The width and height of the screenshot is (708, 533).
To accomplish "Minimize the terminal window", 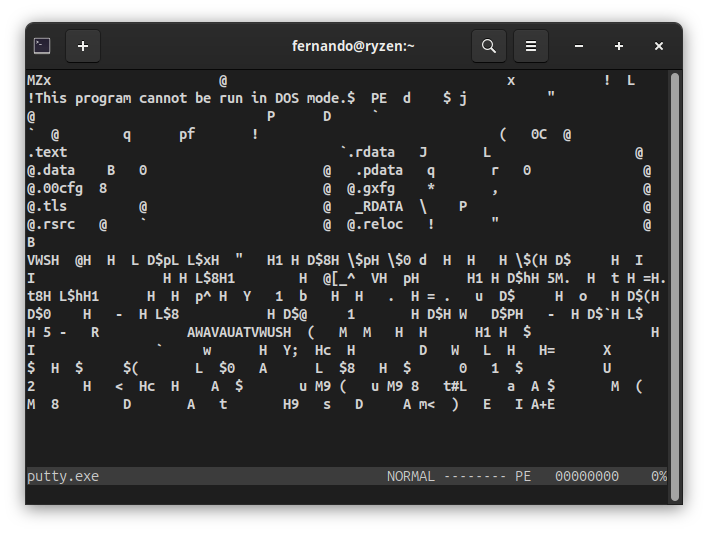I will [579, 46].
